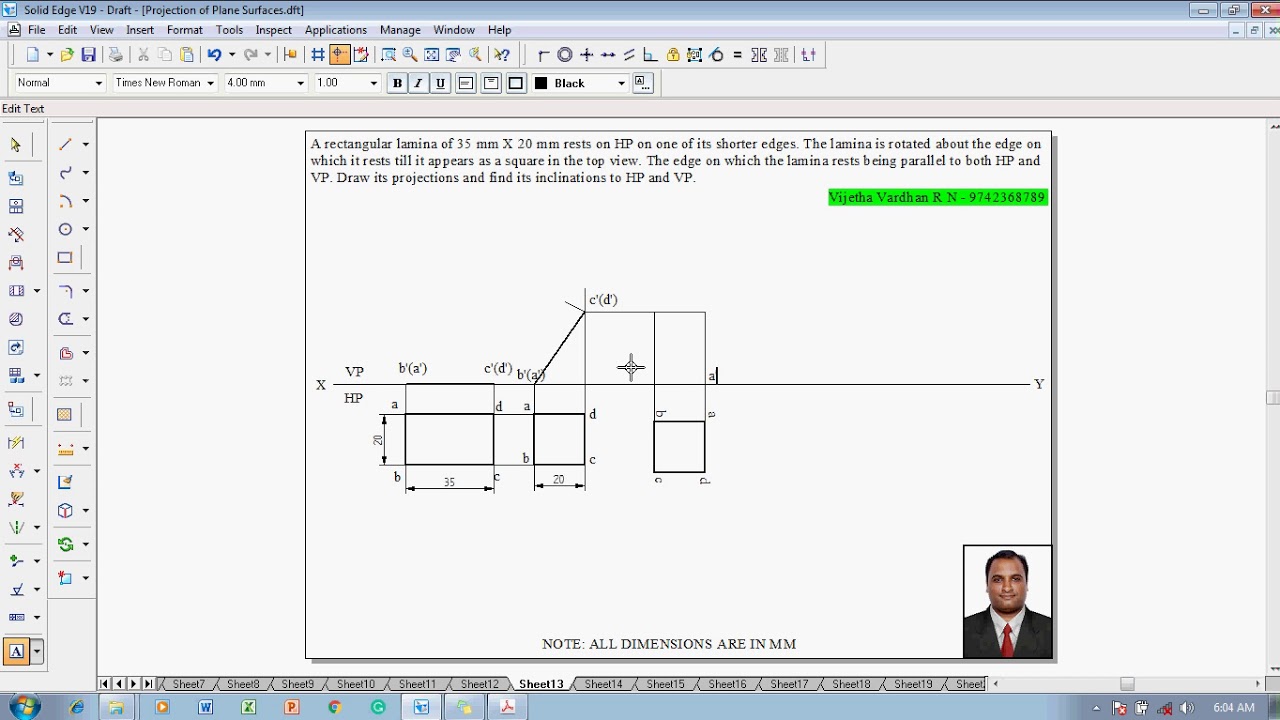Switch to the Sheet7 tab
This screenshot has width=1280, height=720.
(188, 684)
